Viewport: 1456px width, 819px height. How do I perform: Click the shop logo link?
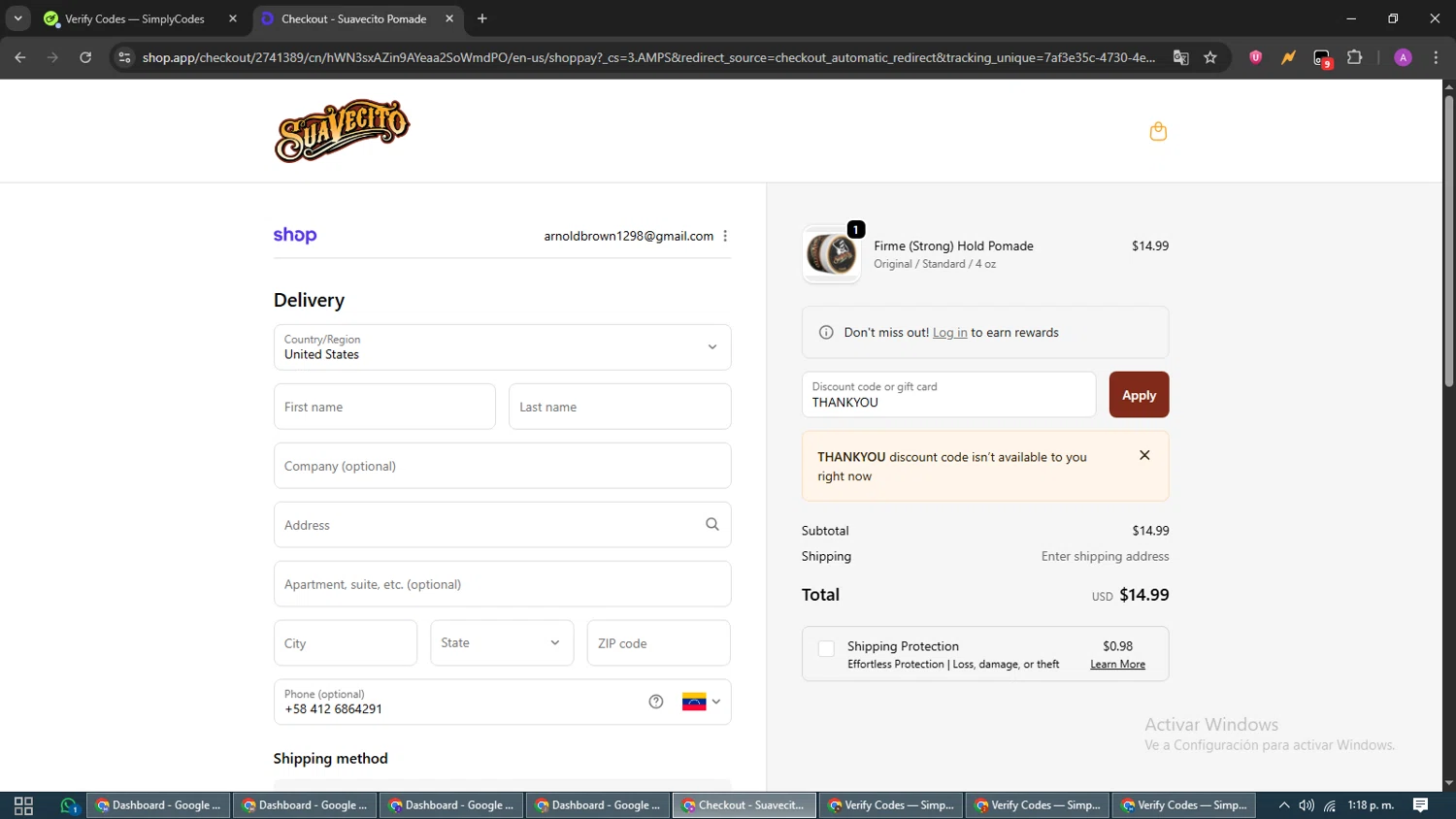point(295,235)
